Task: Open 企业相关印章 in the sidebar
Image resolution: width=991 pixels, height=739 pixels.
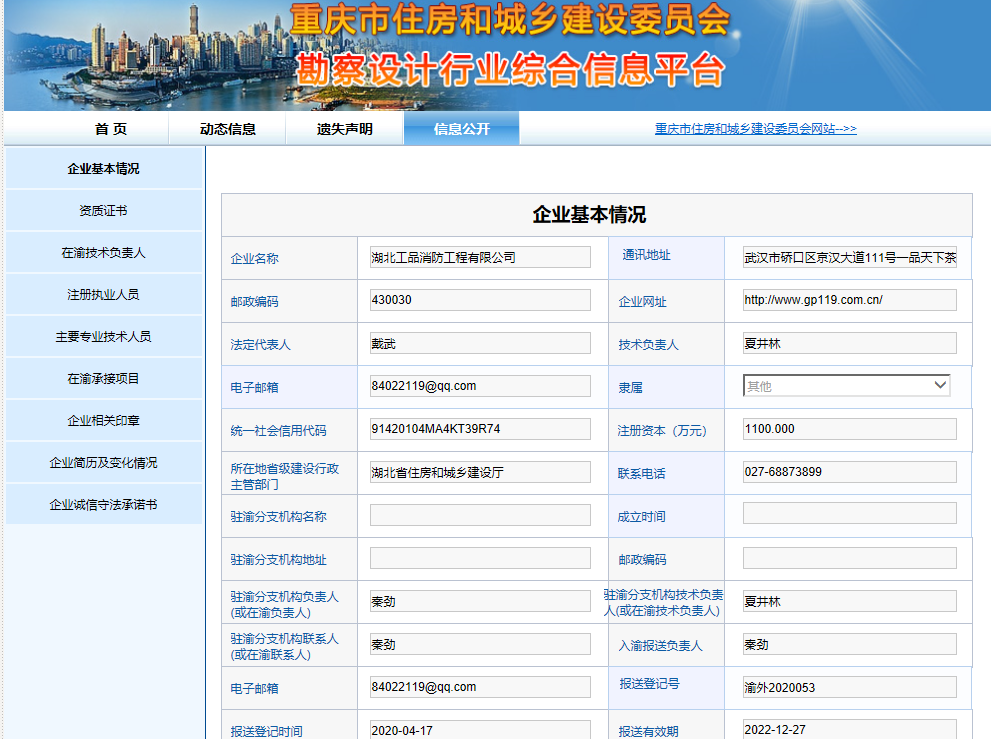Action: point(104,420)
